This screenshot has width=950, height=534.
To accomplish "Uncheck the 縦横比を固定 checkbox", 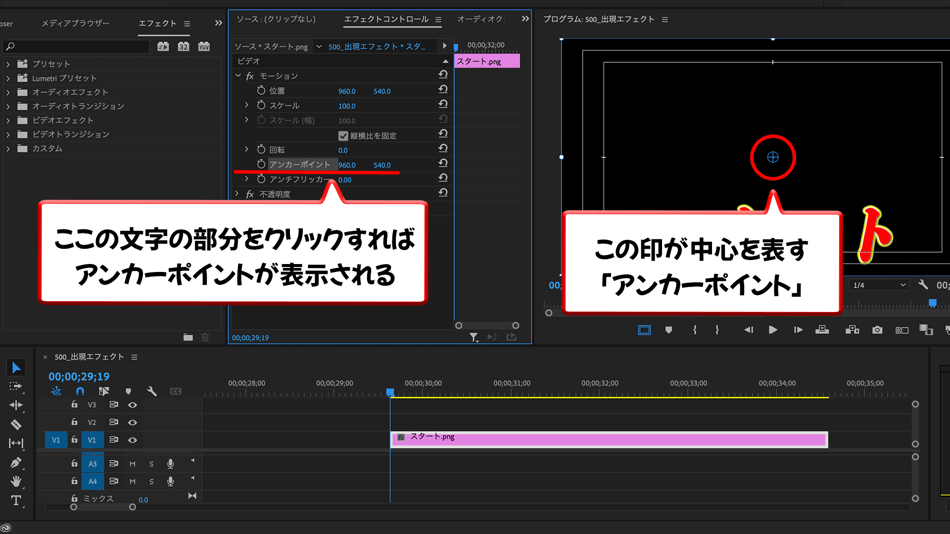I will [x=343, y=136].
